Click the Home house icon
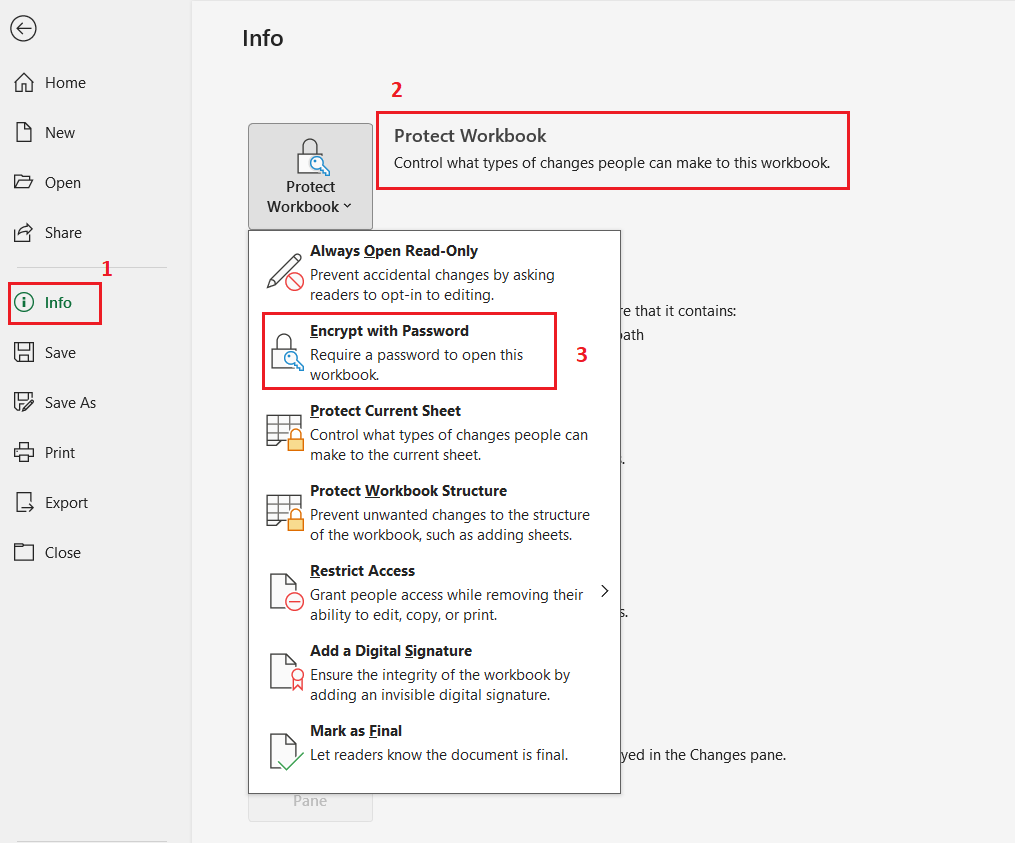 (24, 83)
